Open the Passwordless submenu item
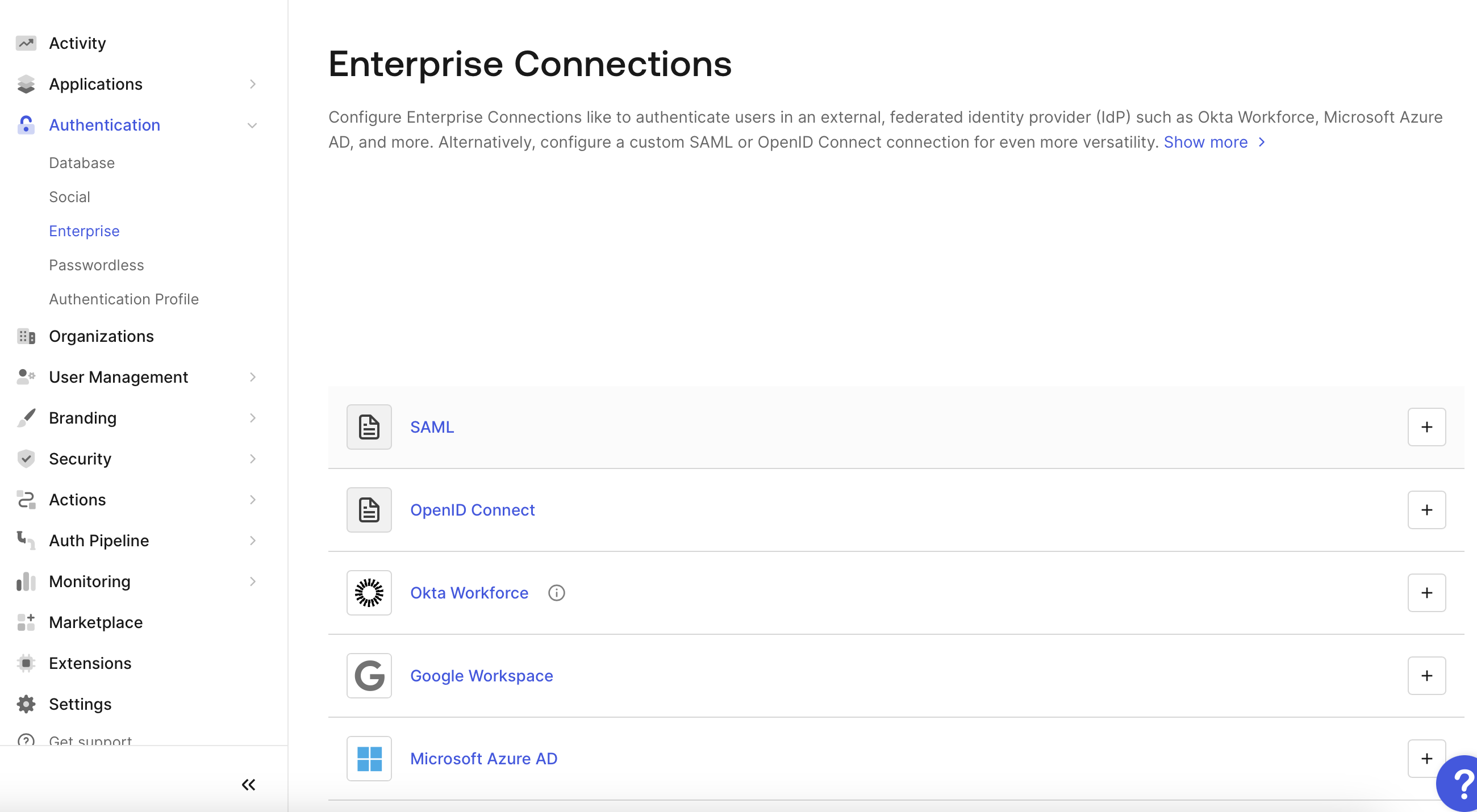The image size is (1477, 812). [x=97, y=265]
